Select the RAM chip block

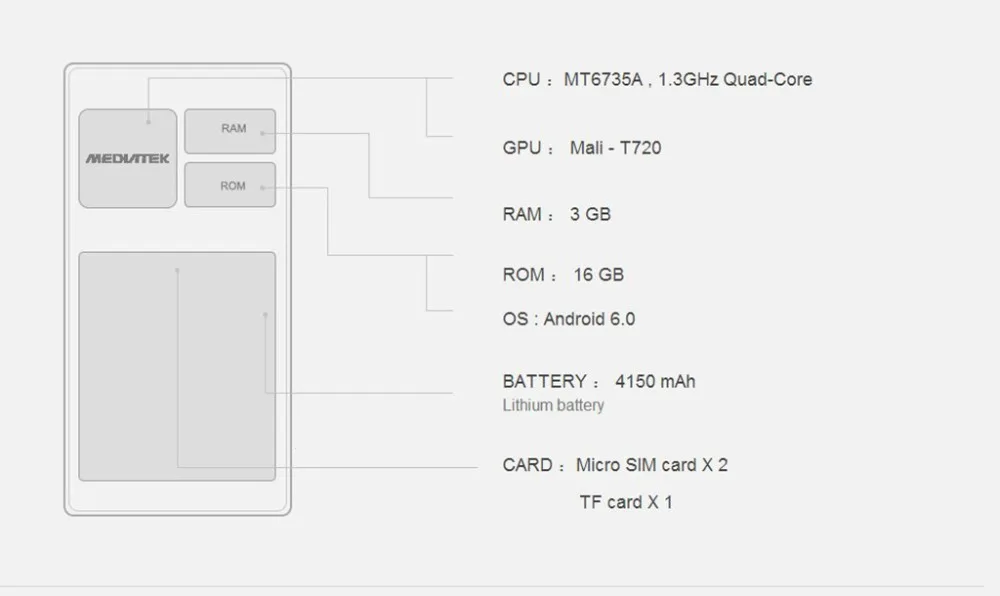tap(230, 131)
